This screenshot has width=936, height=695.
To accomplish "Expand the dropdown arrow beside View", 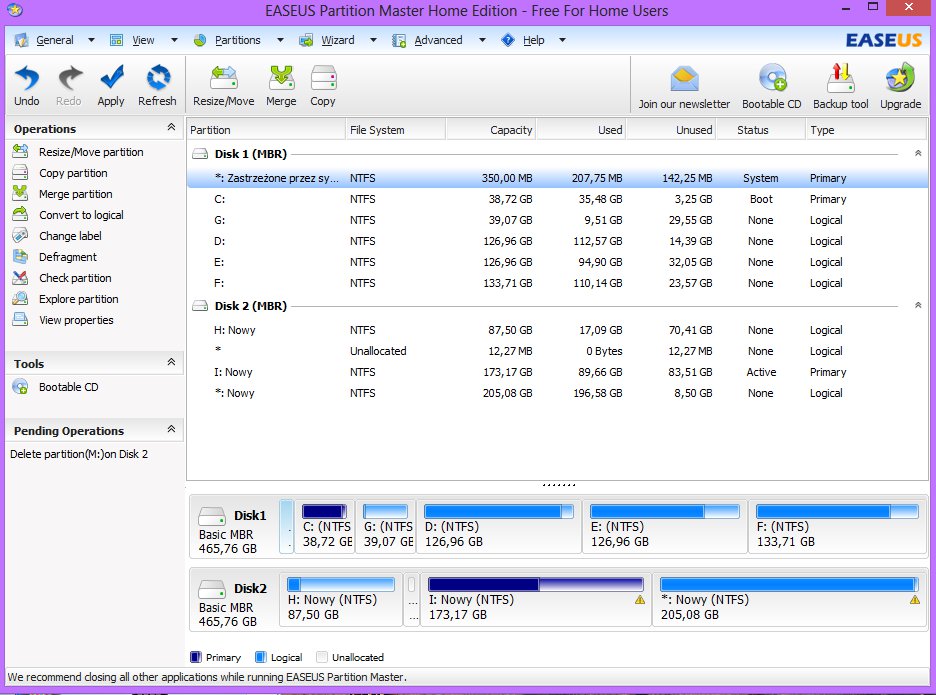I will click(x=174, y=40).
